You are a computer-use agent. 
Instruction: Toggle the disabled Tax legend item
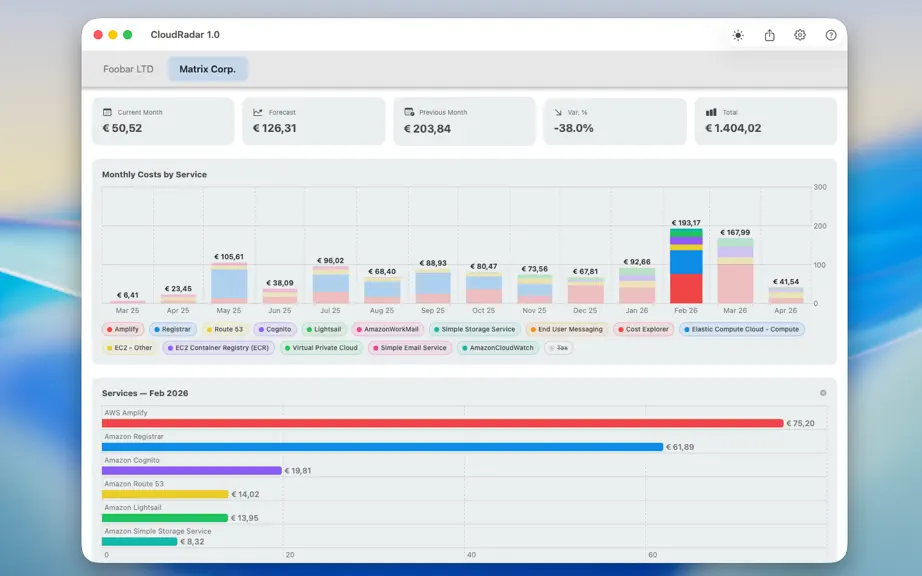tap(558, 347)
